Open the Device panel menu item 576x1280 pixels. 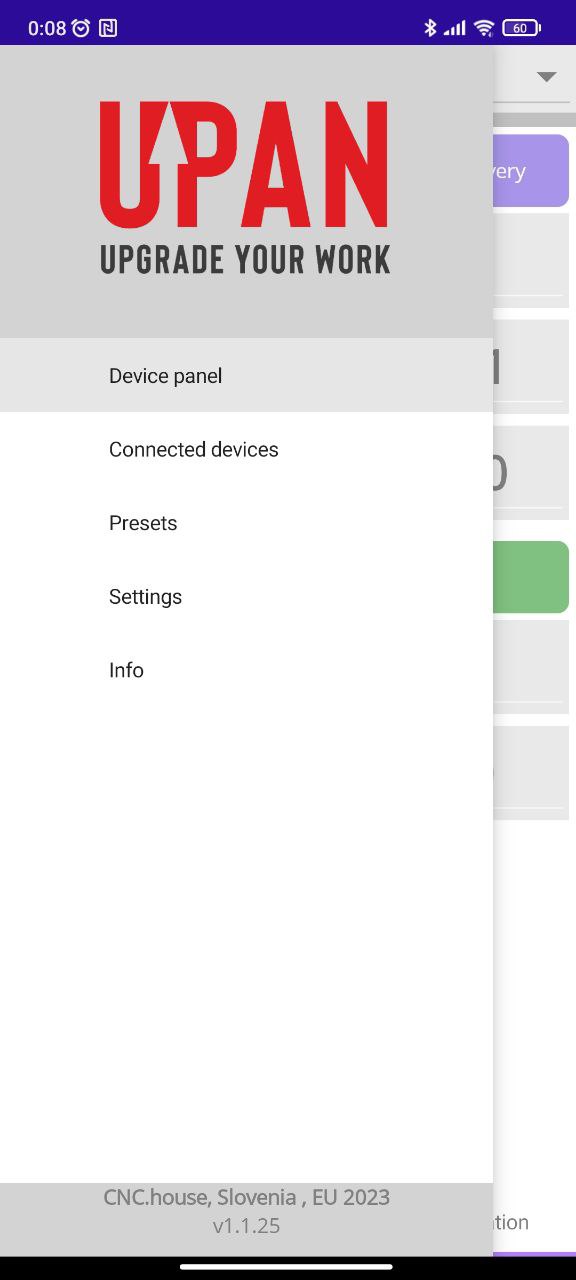246,375
